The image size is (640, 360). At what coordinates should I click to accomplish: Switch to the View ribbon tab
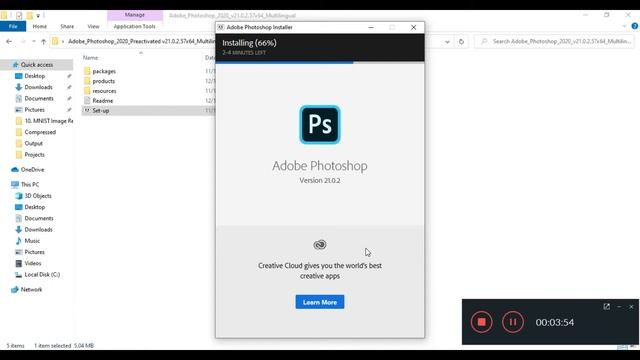[93, 26]
